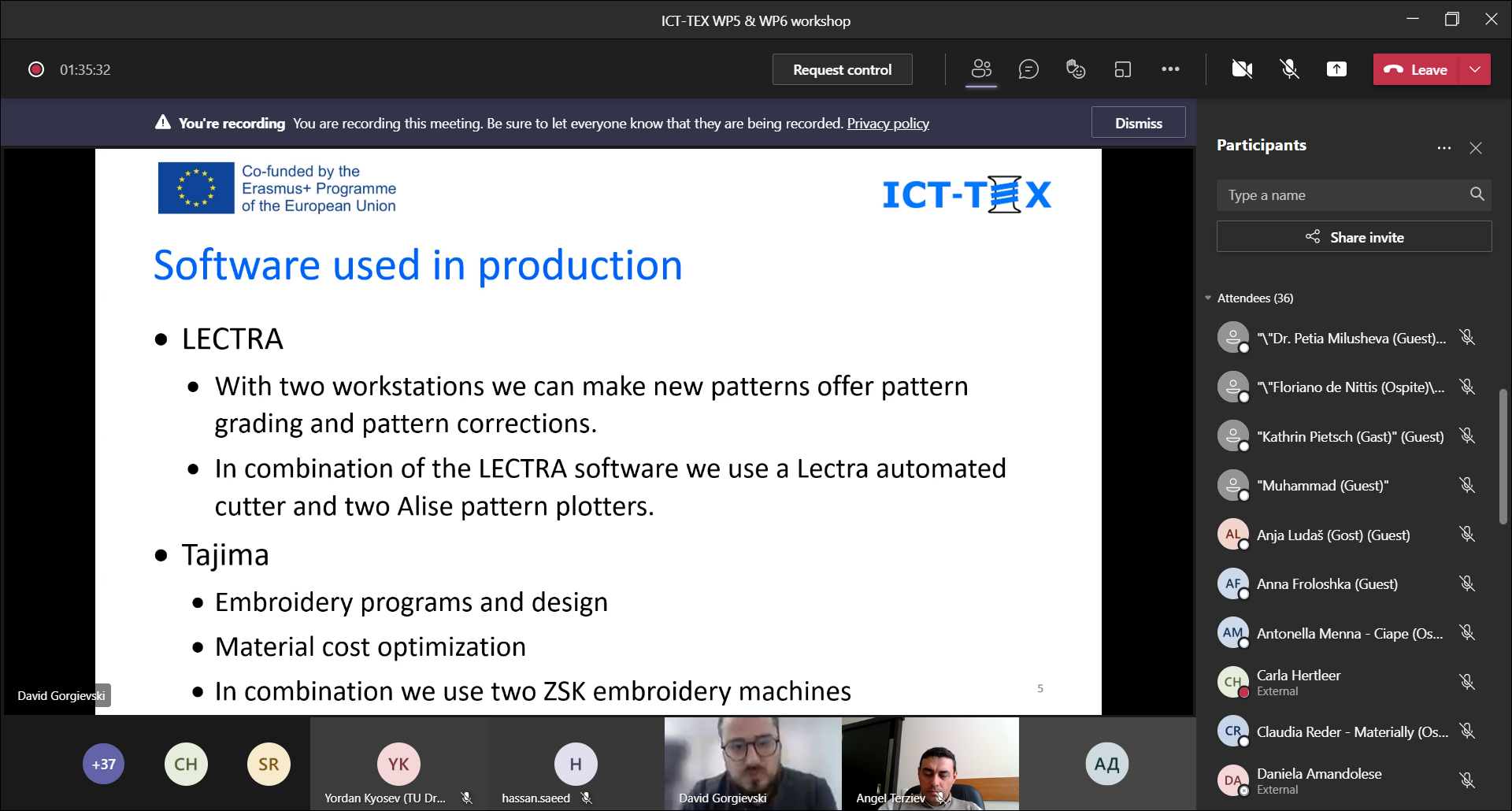Click mic icon next to Antonella Menna
The height and width of the screenshot is (811, 1512).
coord(1466,632)
